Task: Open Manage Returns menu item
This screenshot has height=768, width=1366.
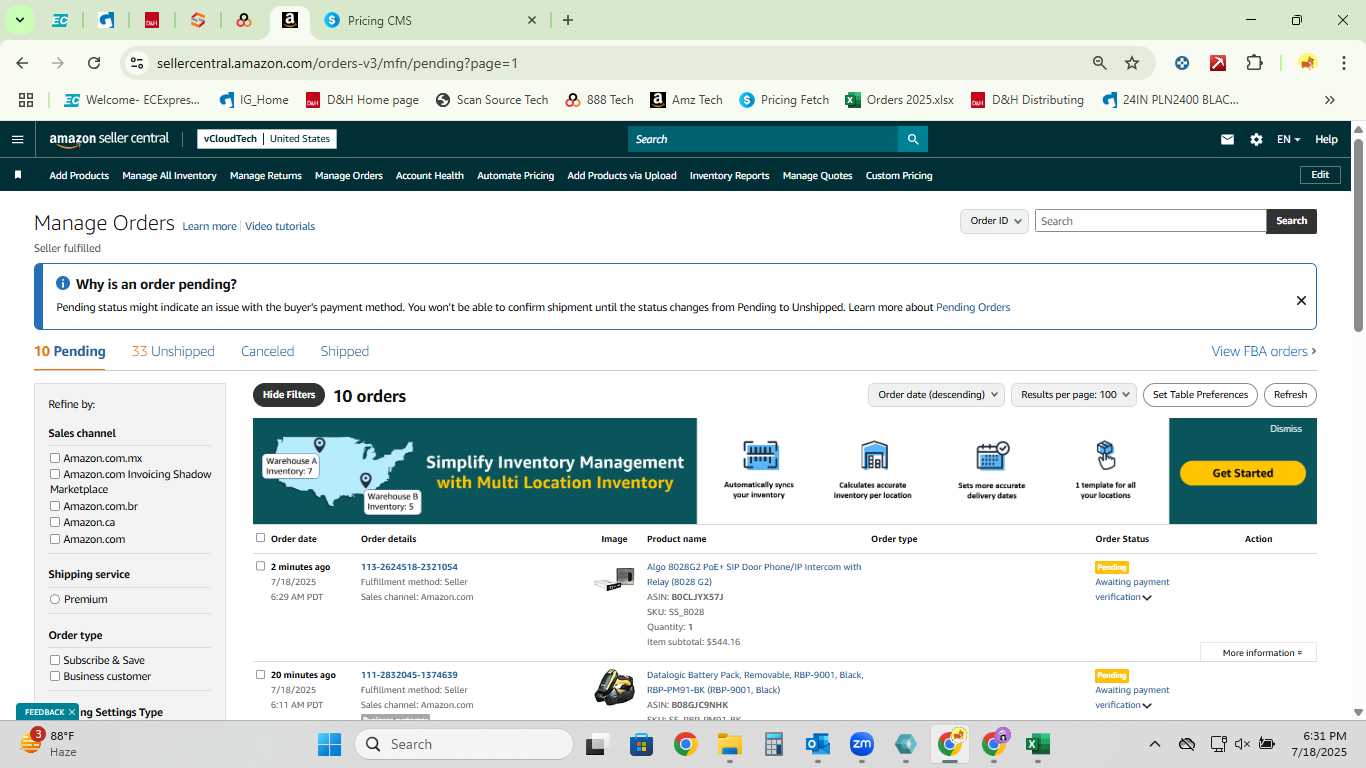Action: pyautogui.click(x=266, y=175)
